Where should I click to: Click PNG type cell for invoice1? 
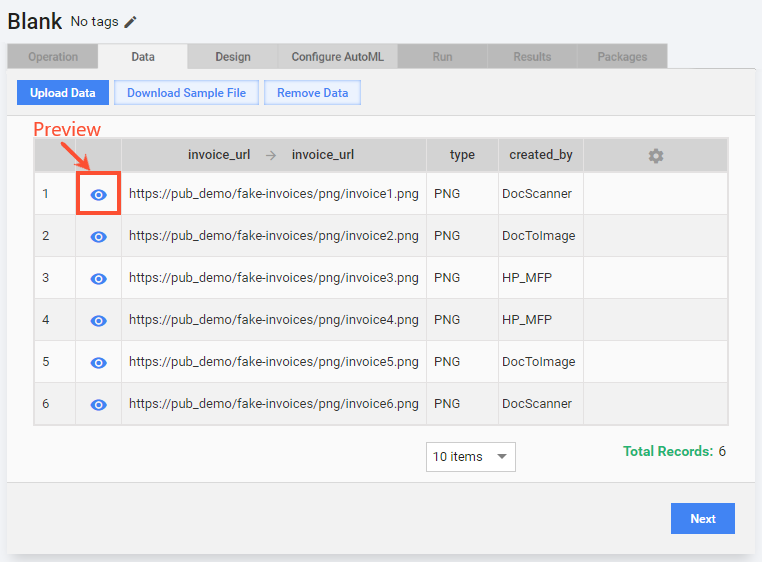462,193
